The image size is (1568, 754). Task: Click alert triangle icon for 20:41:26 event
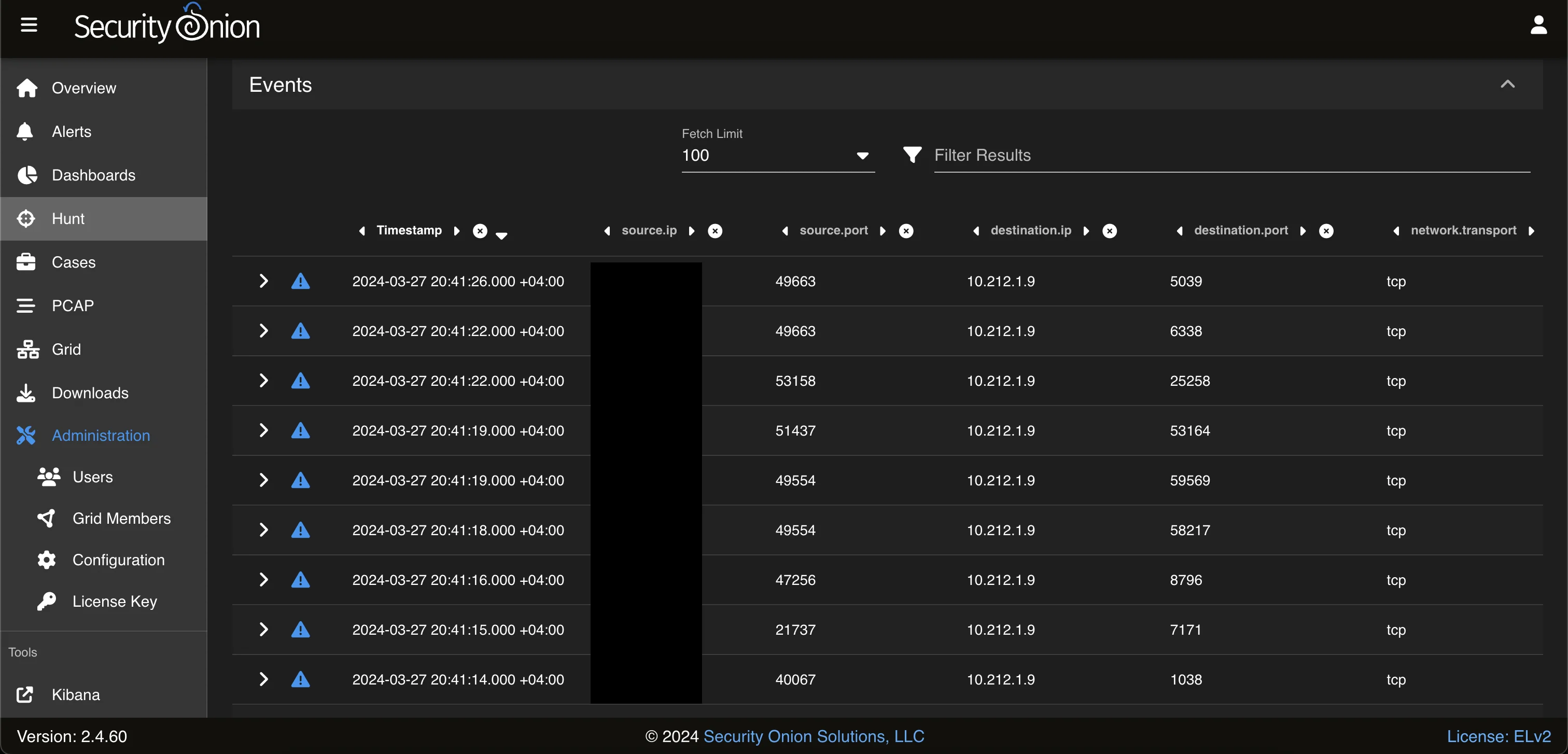click(300, 281)
